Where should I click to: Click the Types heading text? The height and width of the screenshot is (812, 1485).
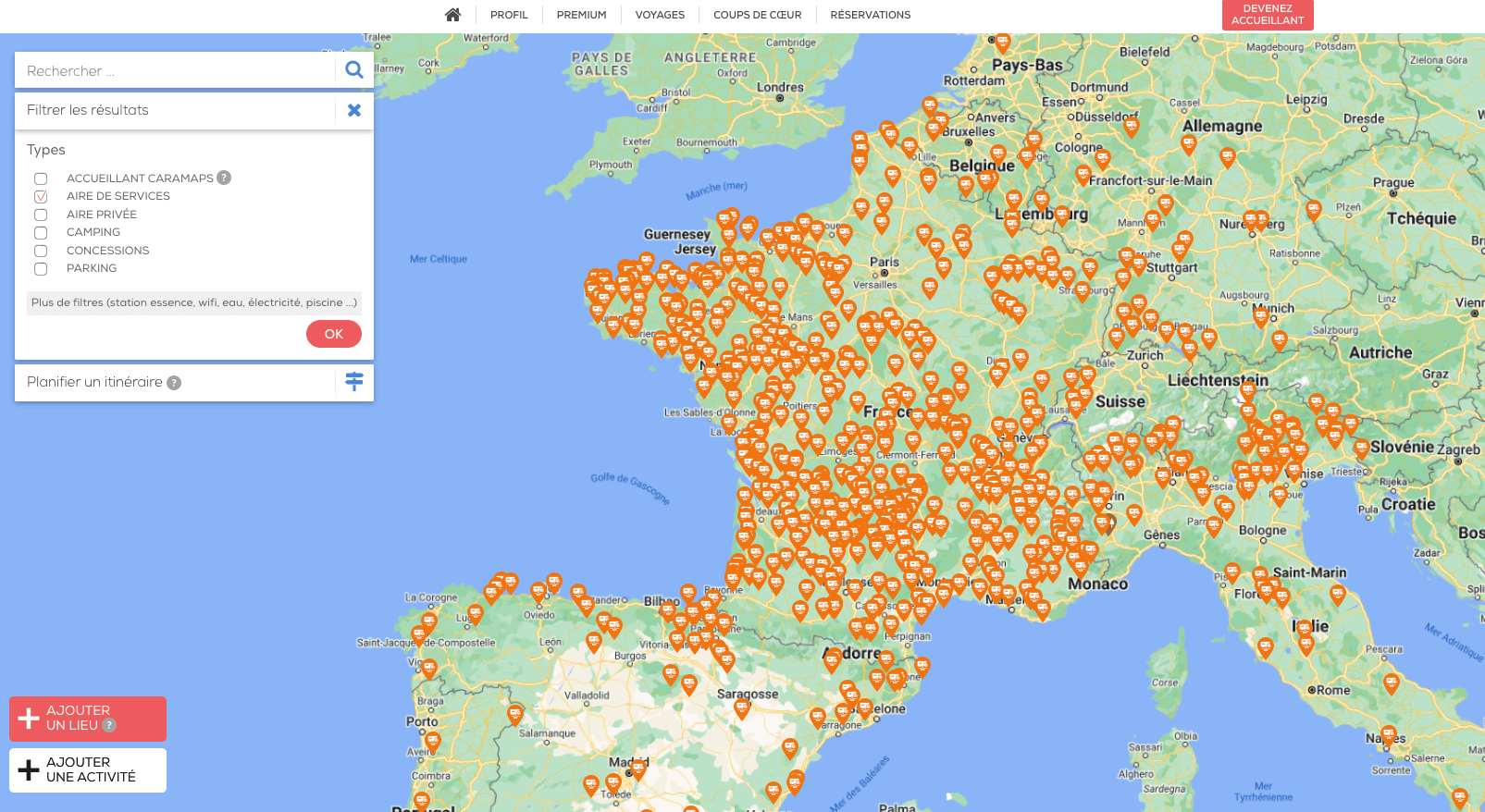coord(46,150)
